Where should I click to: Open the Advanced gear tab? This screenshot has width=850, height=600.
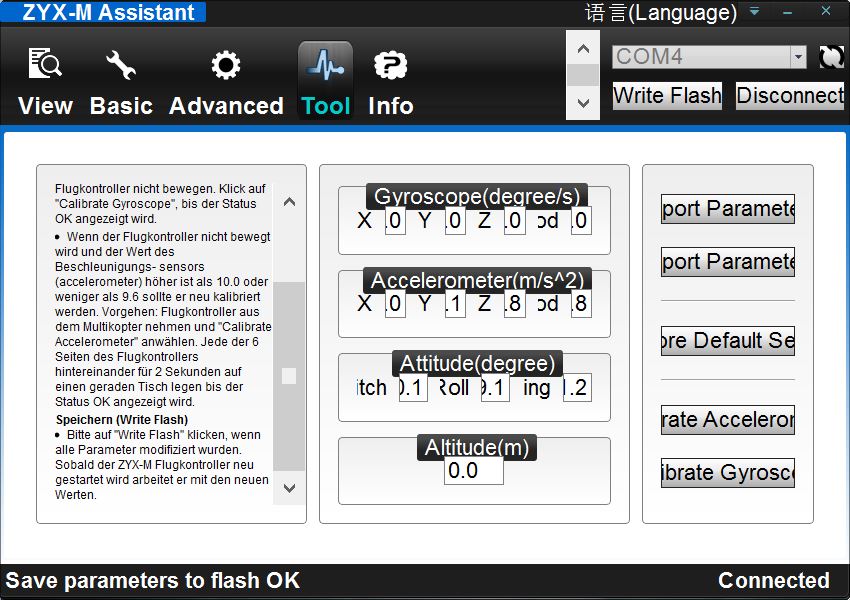[x=226, y=81]
